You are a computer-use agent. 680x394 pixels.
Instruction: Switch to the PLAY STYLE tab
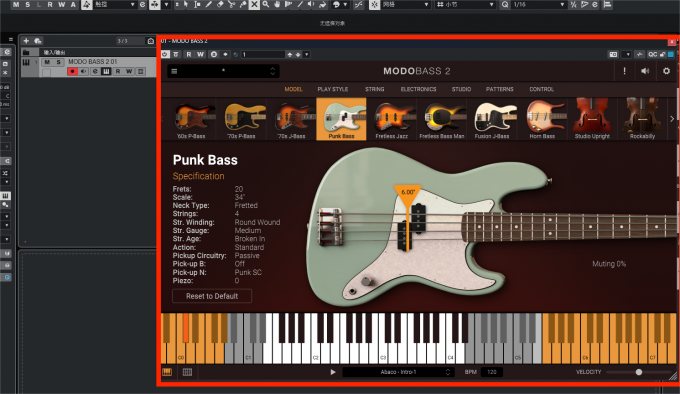click(x=333, y=89)
